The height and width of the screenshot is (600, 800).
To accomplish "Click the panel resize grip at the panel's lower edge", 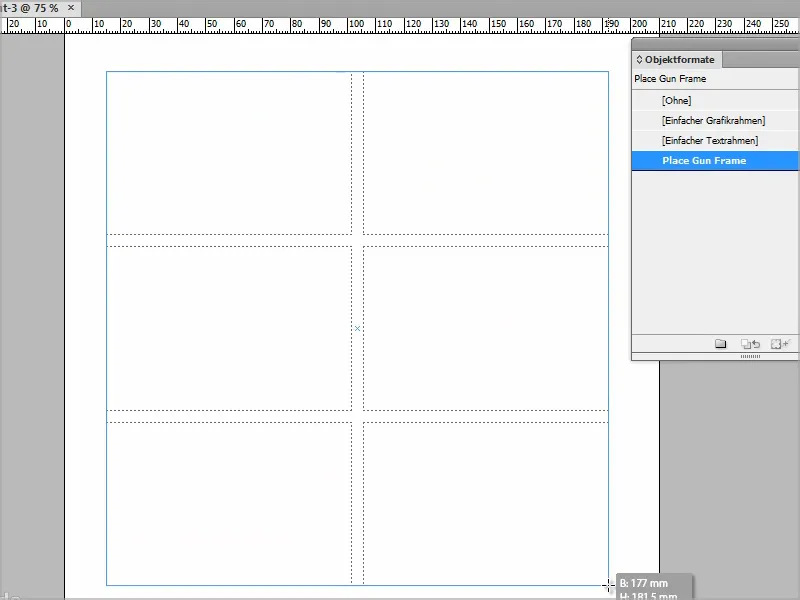I will tap(750, 356).
